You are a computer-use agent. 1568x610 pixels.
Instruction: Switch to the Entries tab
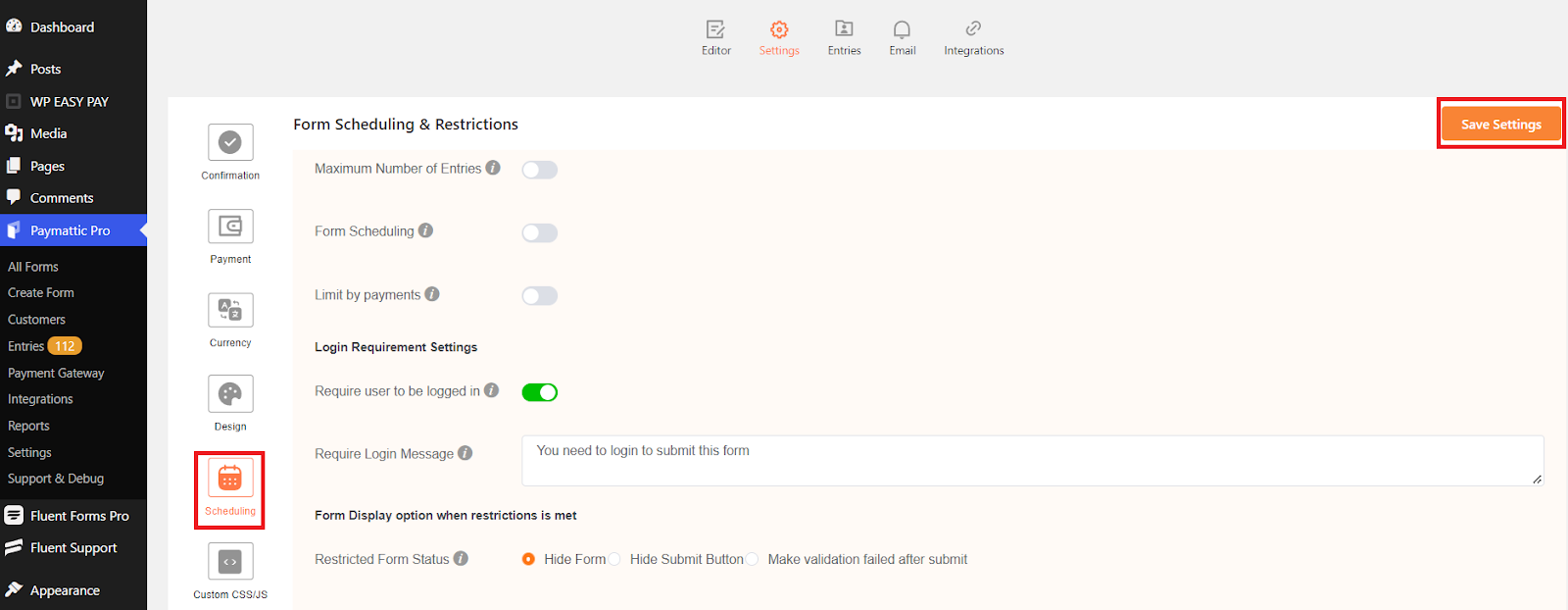844,37
